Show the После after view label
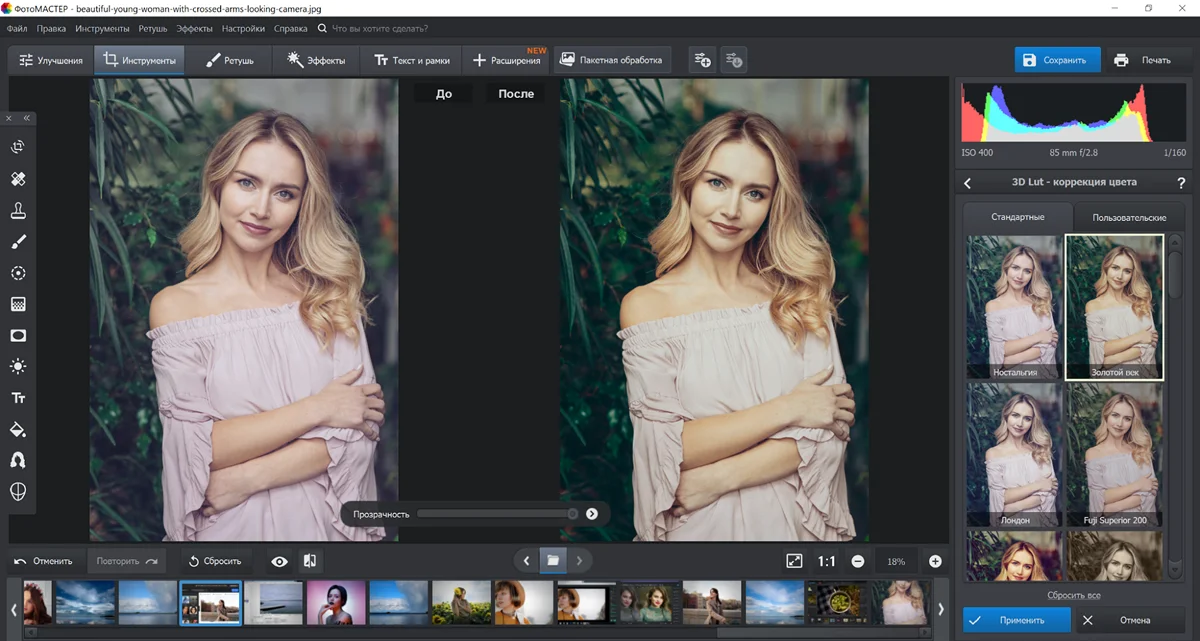This screenshot has height=641, width=1200. click(516, 93)
